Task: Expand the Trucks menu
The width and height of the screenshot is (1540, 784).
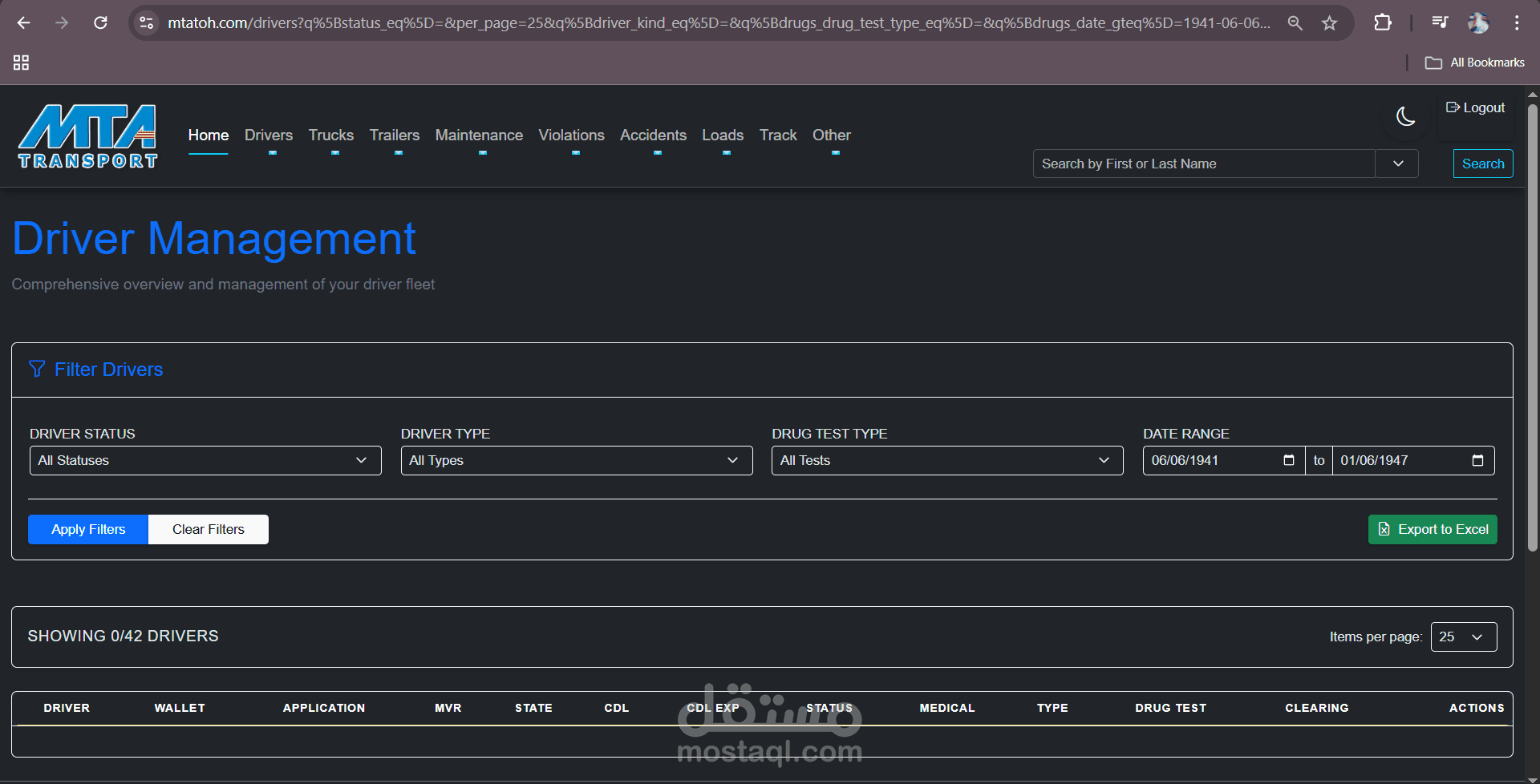Action: pyautogui.click(x=331, y=135)
